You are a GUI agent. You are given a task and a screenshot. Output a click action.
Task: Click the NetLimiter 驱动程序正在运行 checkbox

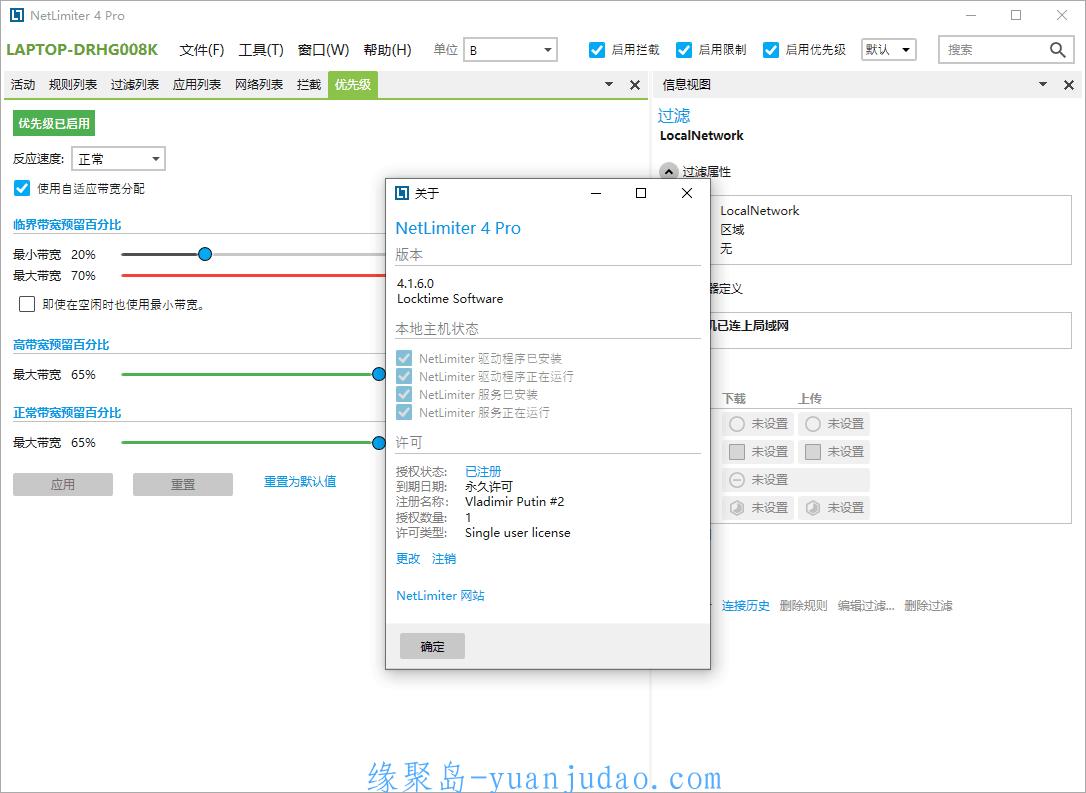[x=404, y=376]
